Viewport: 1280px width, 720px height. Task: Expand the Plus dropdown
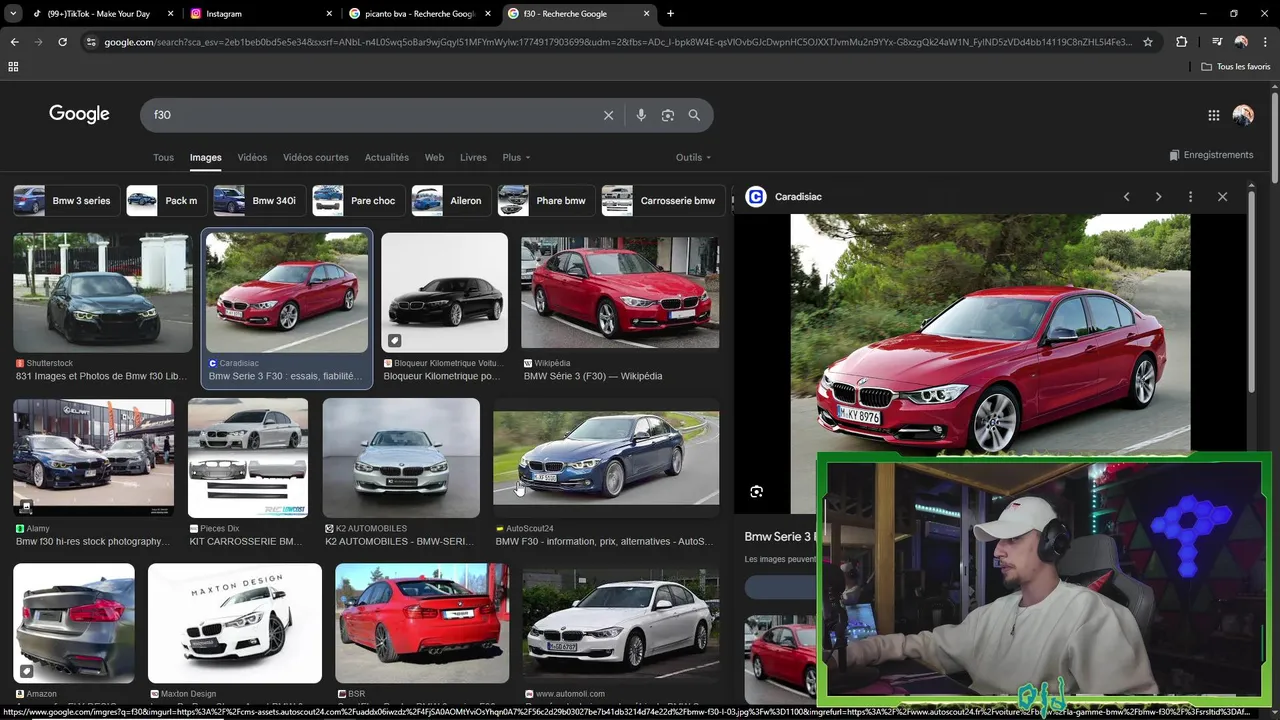516,157
